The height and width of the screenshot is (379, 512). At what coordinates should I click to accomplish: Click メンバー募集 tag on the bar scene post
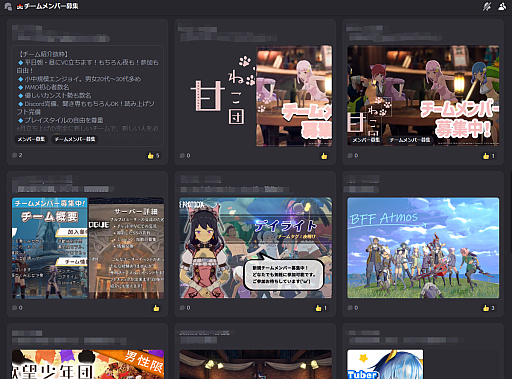366,140
